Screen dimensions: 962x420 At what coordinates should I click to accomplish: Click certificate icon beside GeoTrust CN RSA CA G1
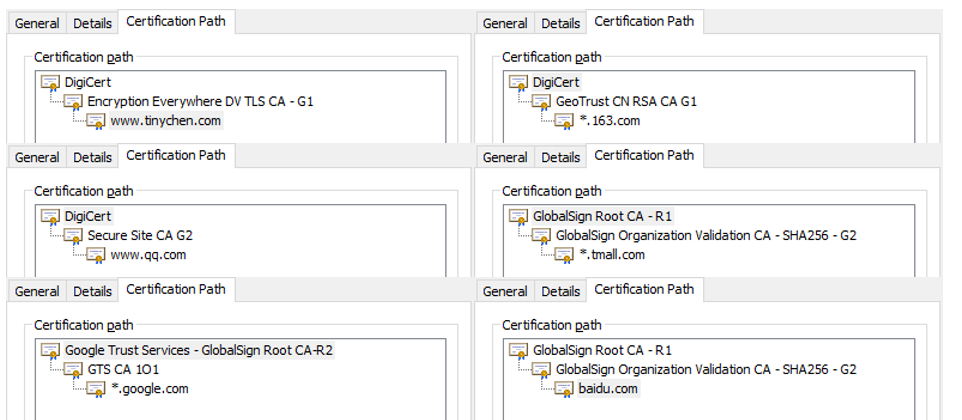[x=541, y=102]
